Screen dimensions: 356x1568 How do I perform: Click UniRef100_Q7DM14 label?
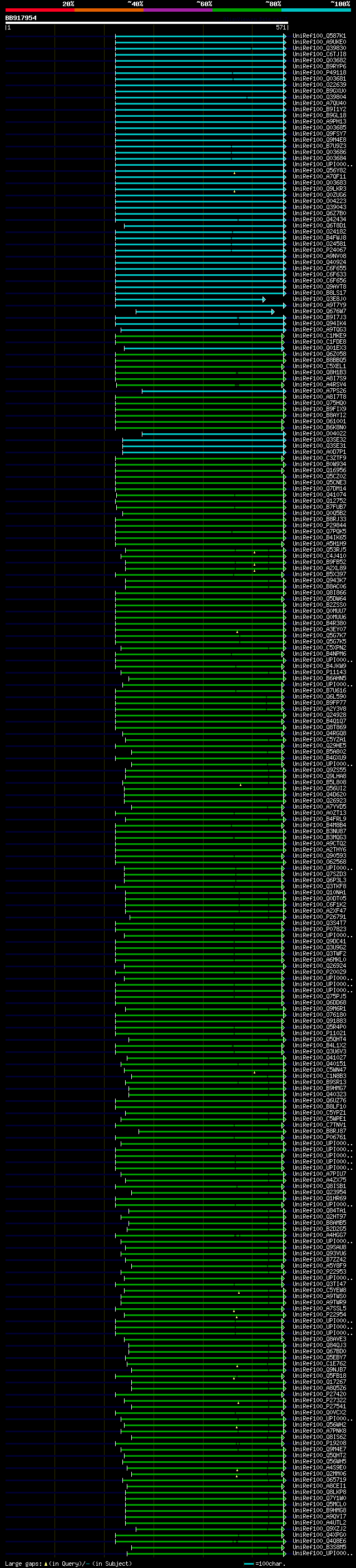(319, 489)
